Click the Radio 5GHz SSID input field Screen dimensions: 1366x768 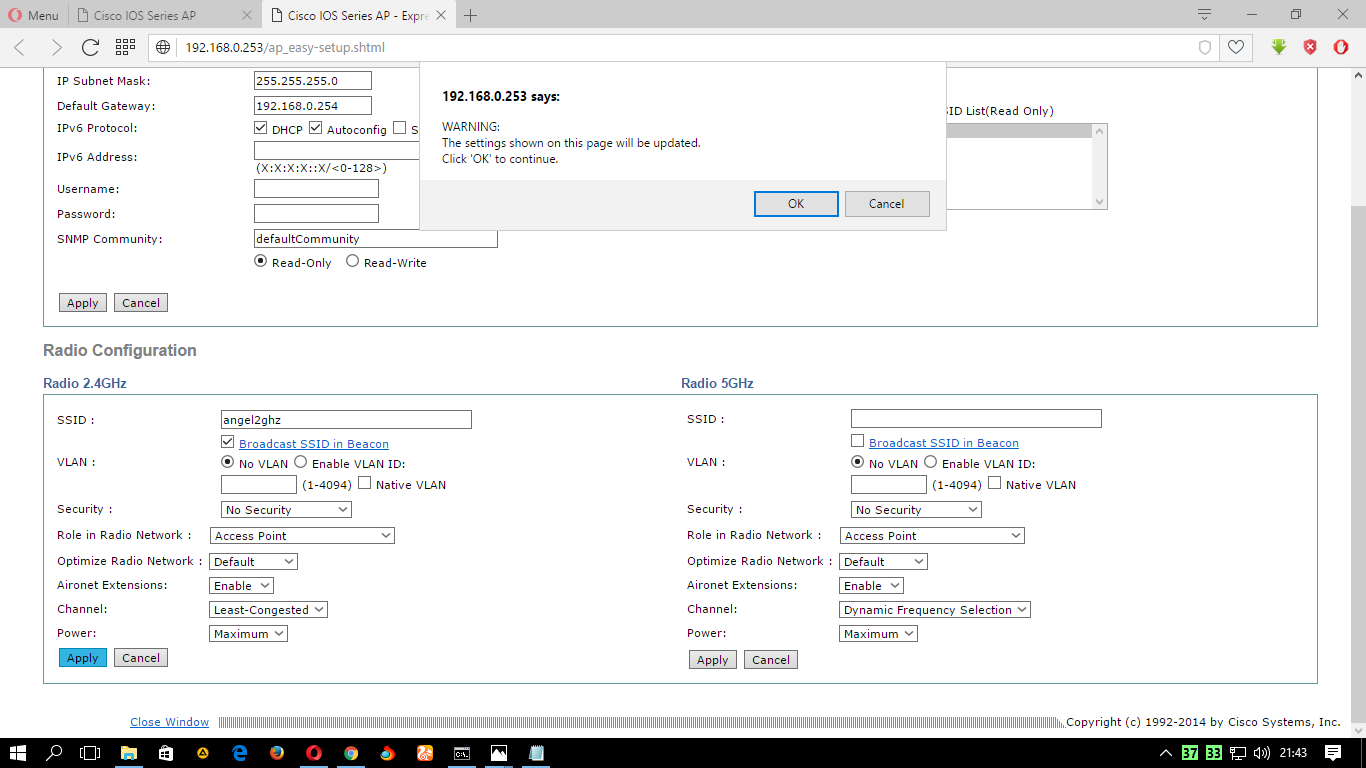(976, 419)
